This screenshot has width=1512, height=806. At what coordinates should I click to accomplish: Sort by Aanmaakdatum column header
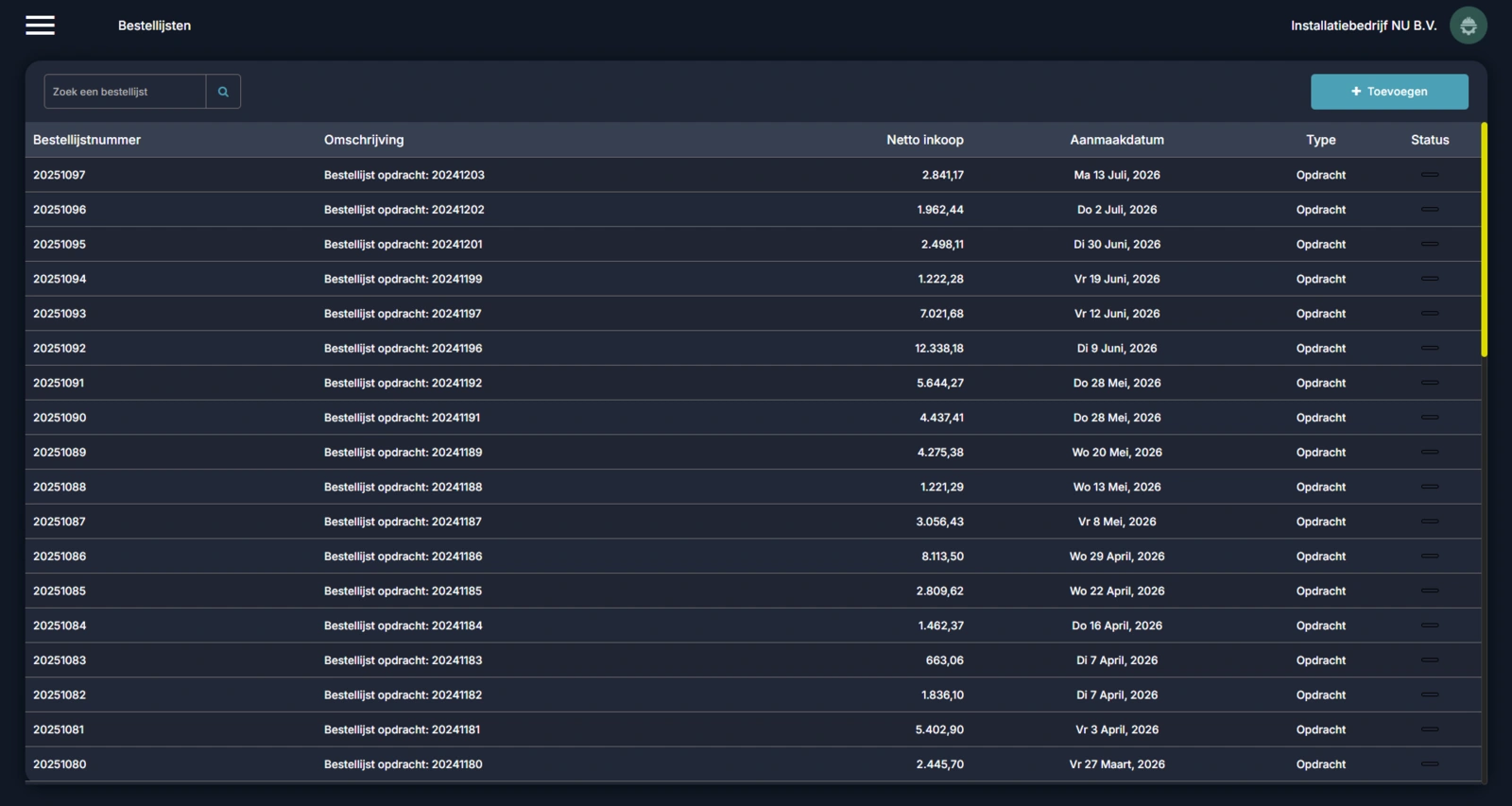pos(1117,140)
